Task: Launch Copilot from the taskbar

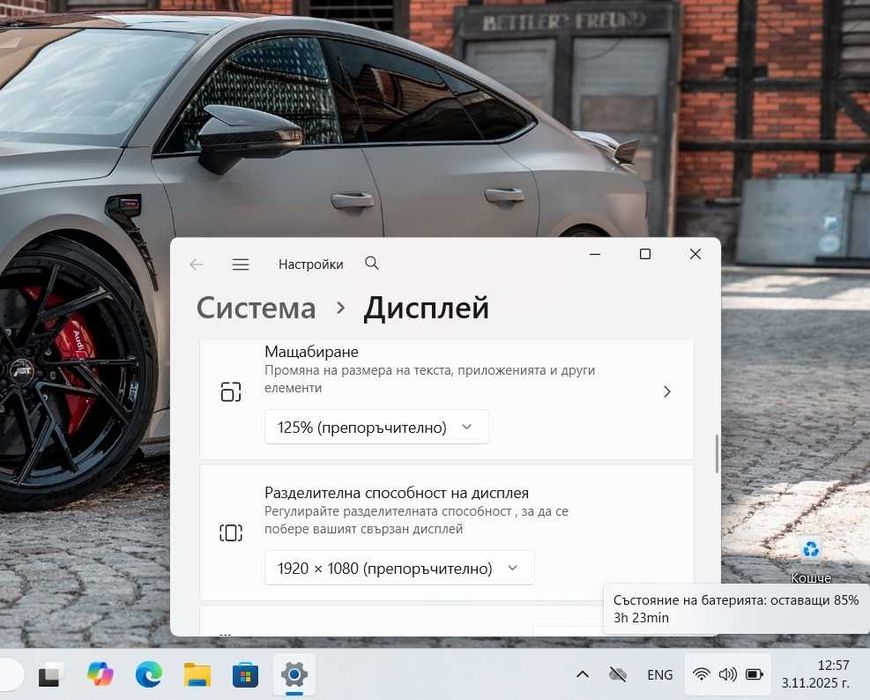Action: (100, 674)
